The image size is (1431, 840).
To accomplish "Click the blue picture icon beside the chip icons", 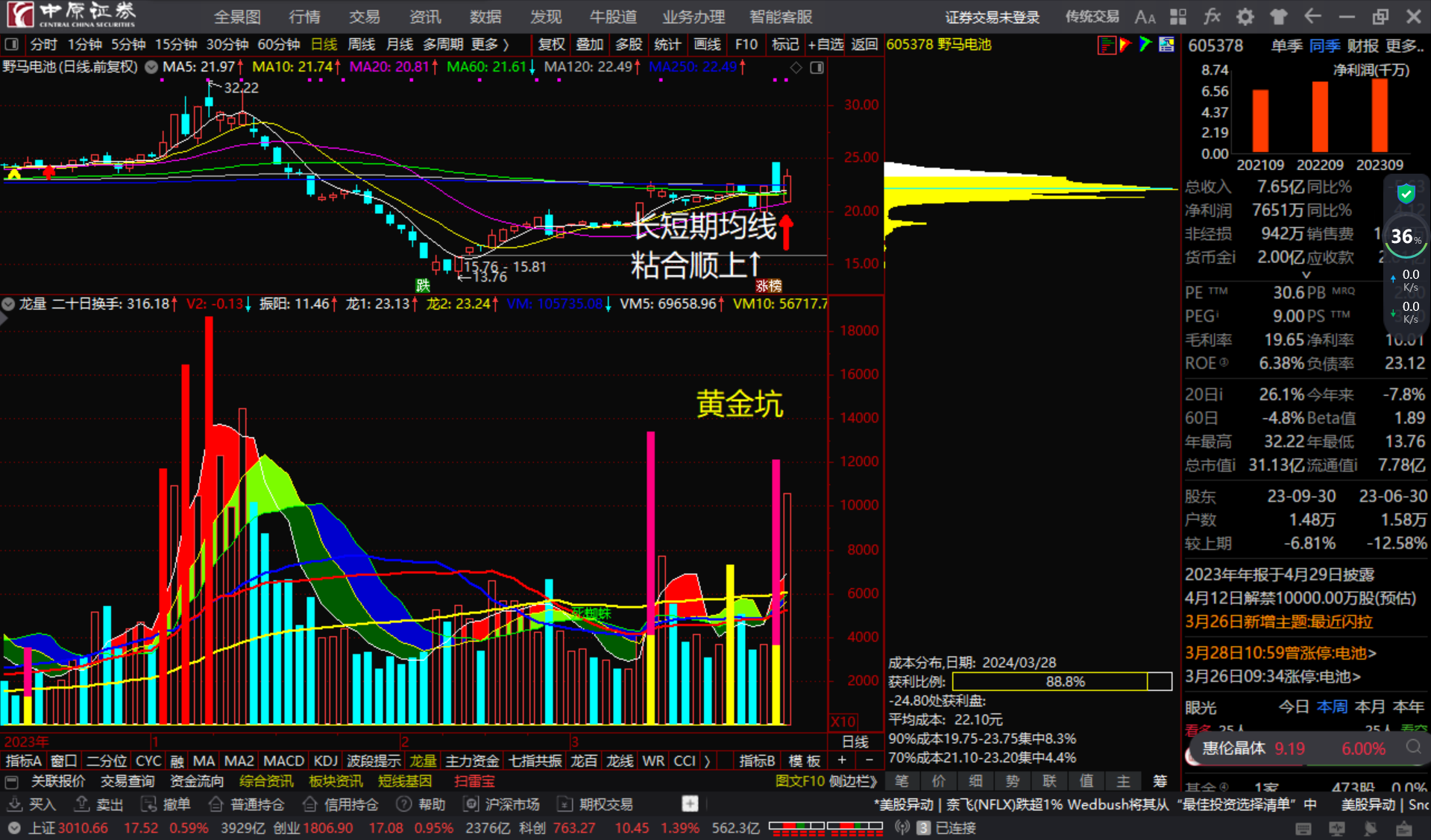I will pos(1166,45).
